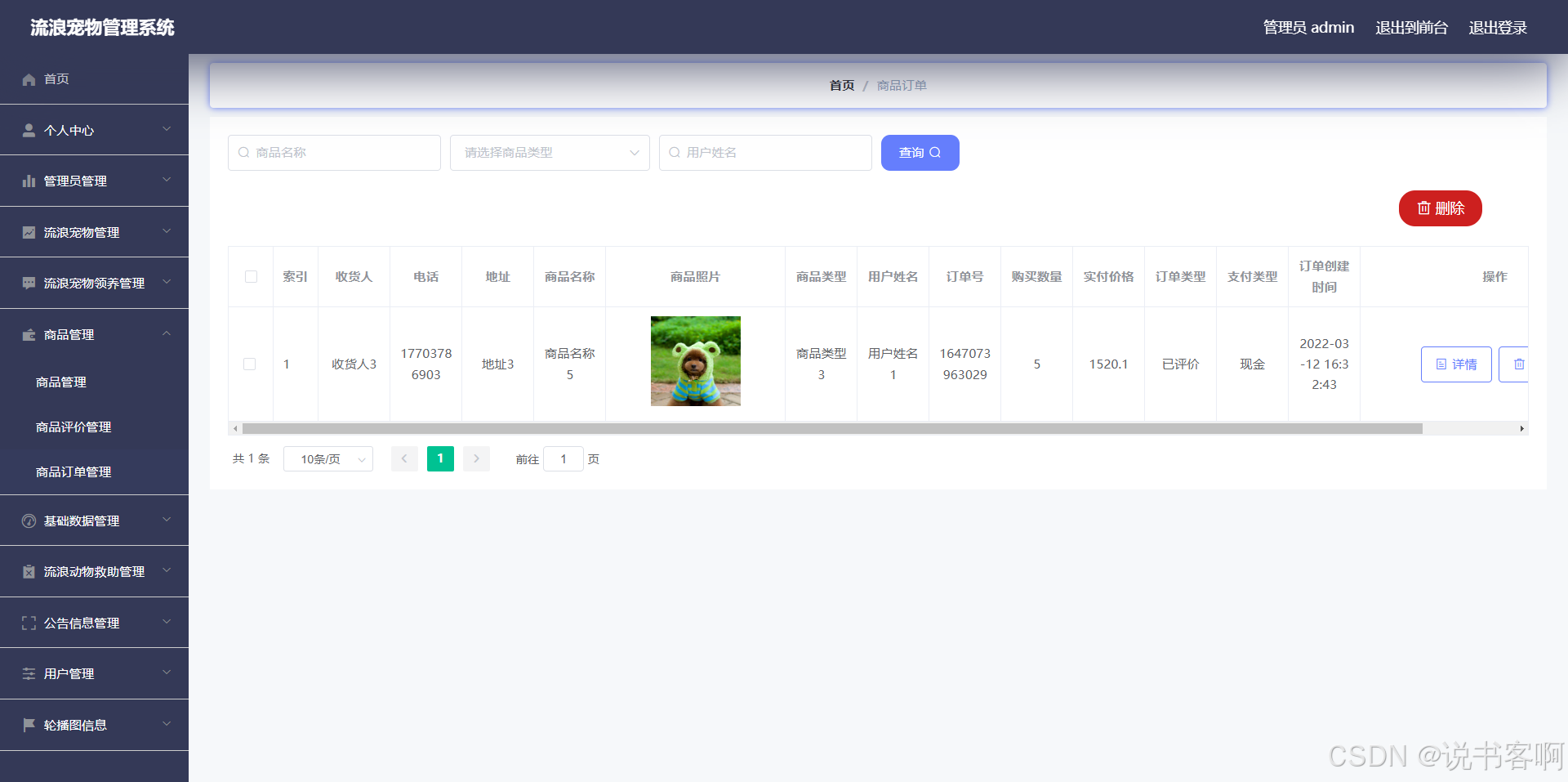1568x782 pixels.
Task: Select page 1 in pagination
Action: pos(440,459)
